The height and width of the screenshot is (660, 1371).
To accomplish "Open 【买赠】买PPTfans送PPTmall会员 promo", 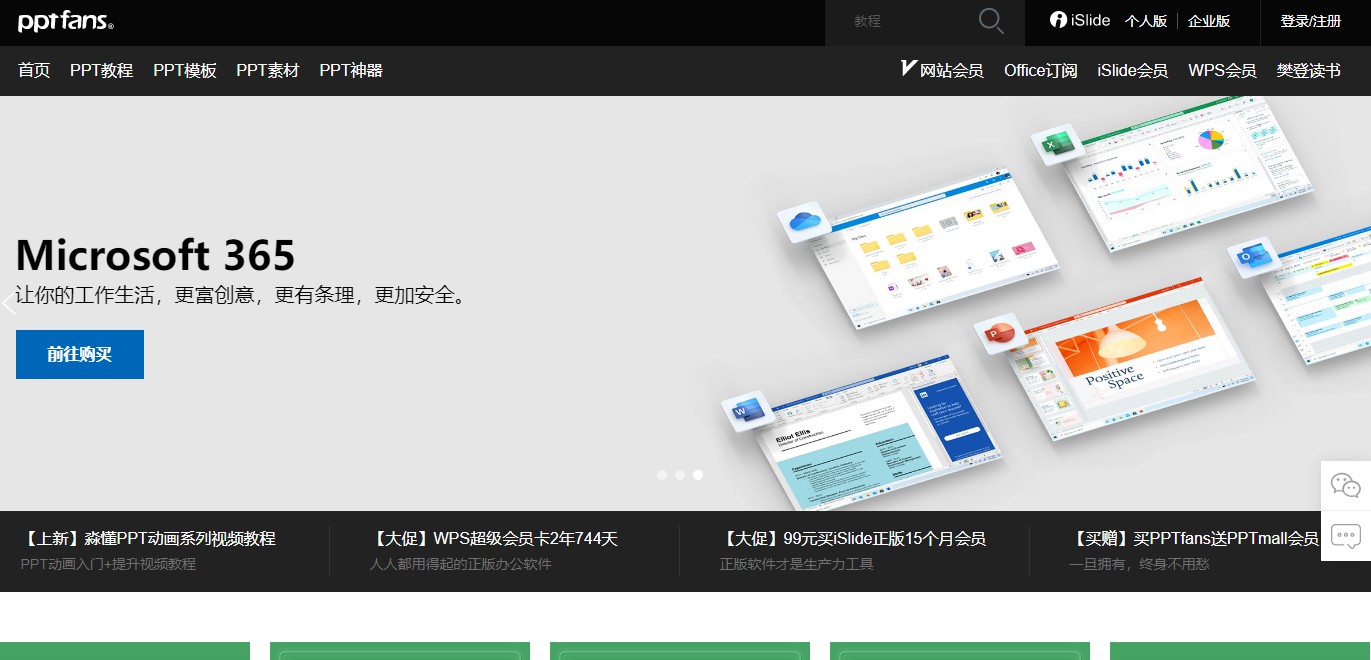I will [1194, 539].
